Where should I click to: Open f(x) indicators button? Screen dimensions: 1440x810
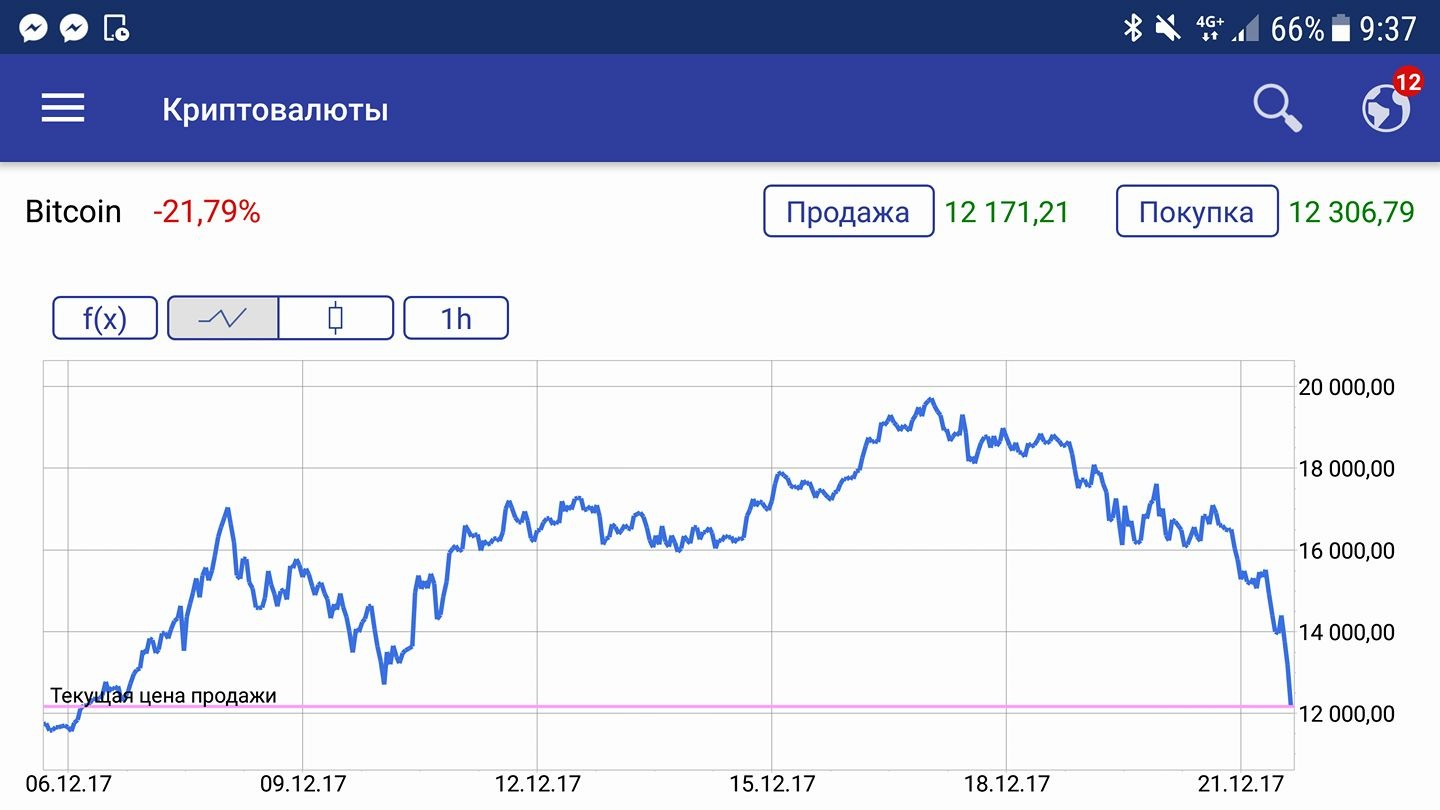click(105, 318)
